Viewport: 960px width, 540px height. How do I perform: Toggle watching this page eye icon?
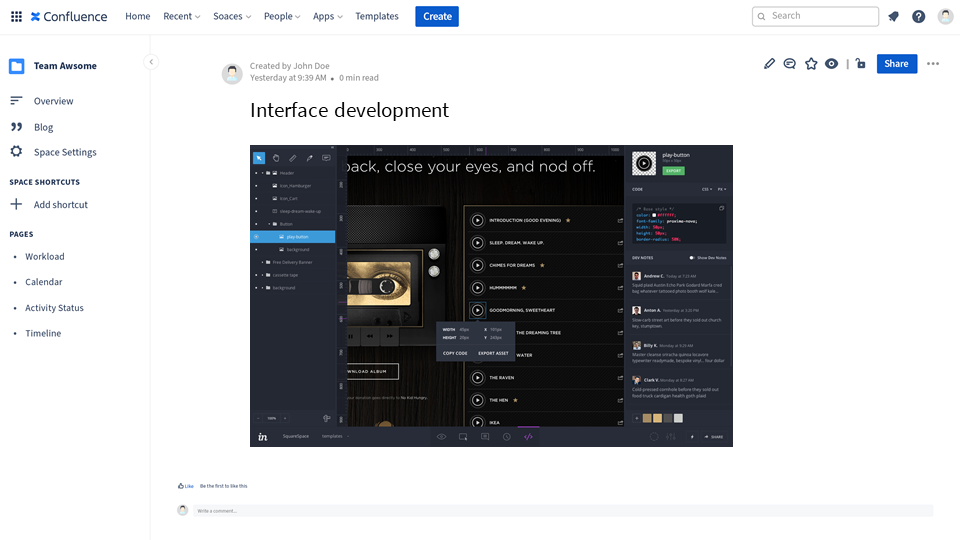831,64
